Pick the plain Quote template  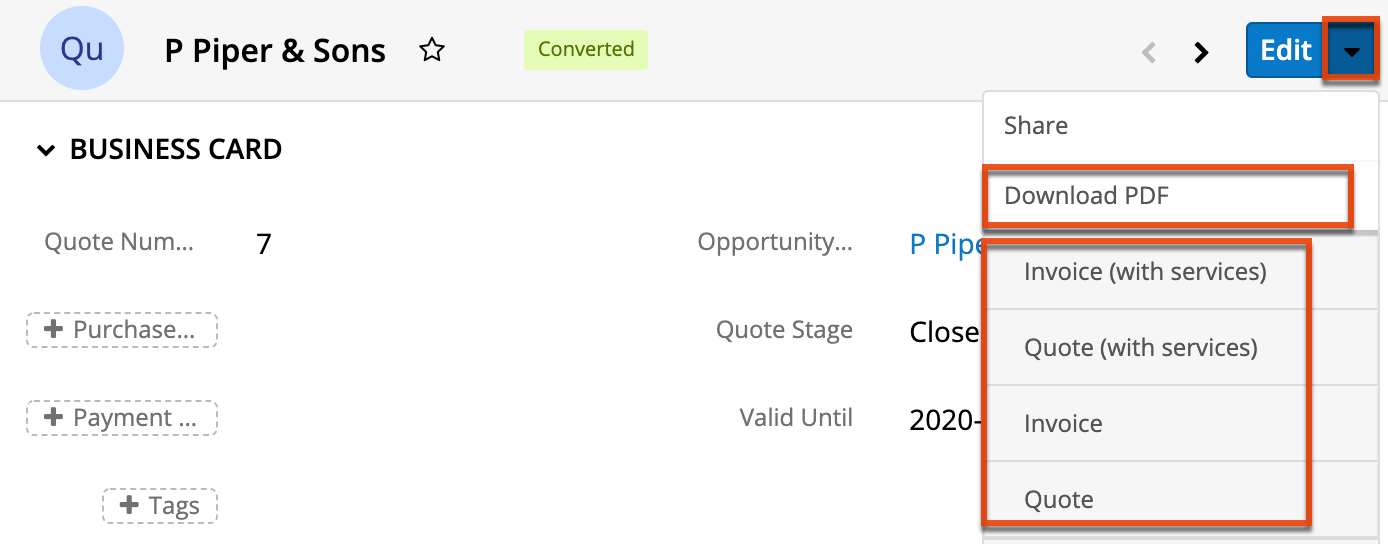1059,499
